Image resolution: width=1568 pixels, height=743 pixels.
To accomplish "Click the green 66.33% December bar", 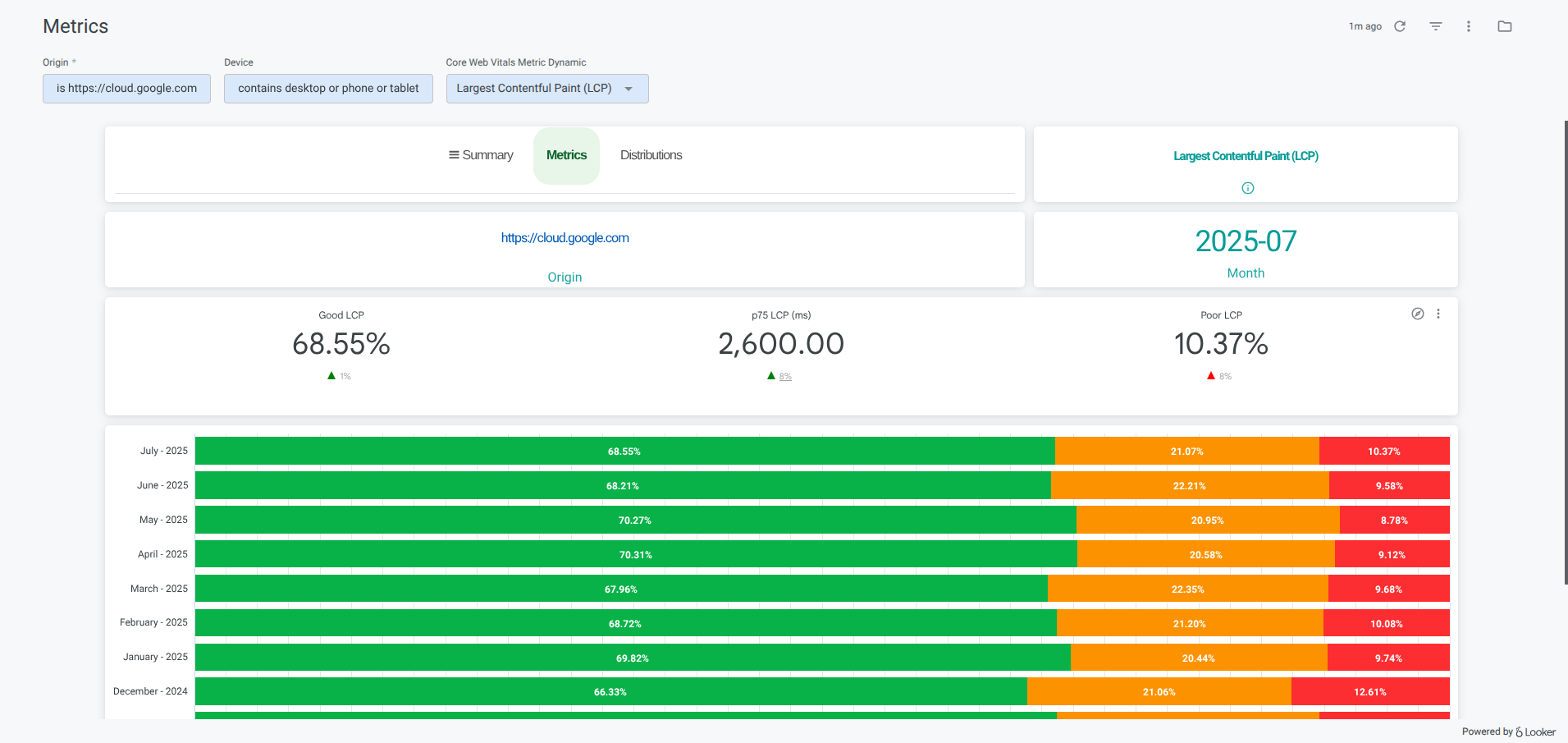I will 610,691.
